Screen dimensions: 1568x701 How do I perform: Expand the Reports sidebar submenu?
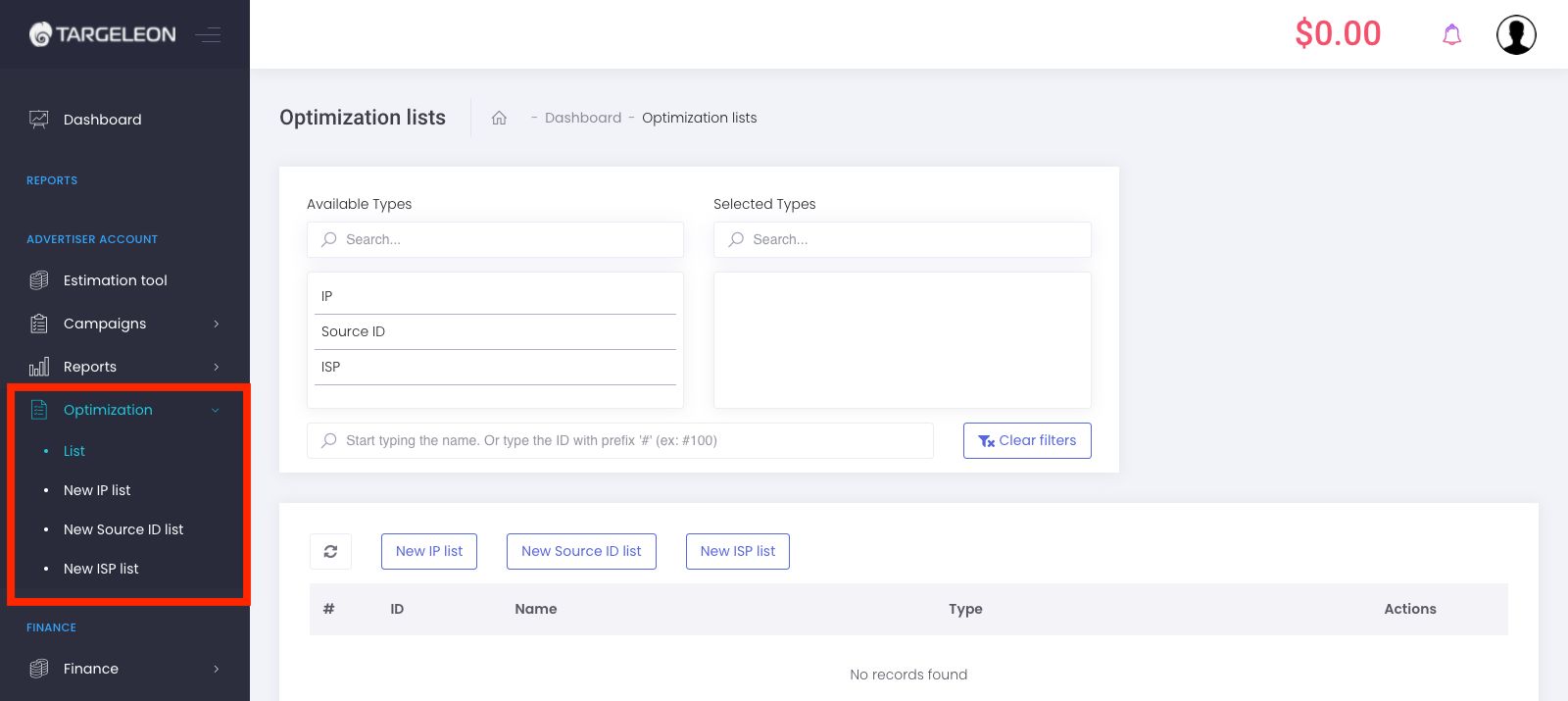90,367
